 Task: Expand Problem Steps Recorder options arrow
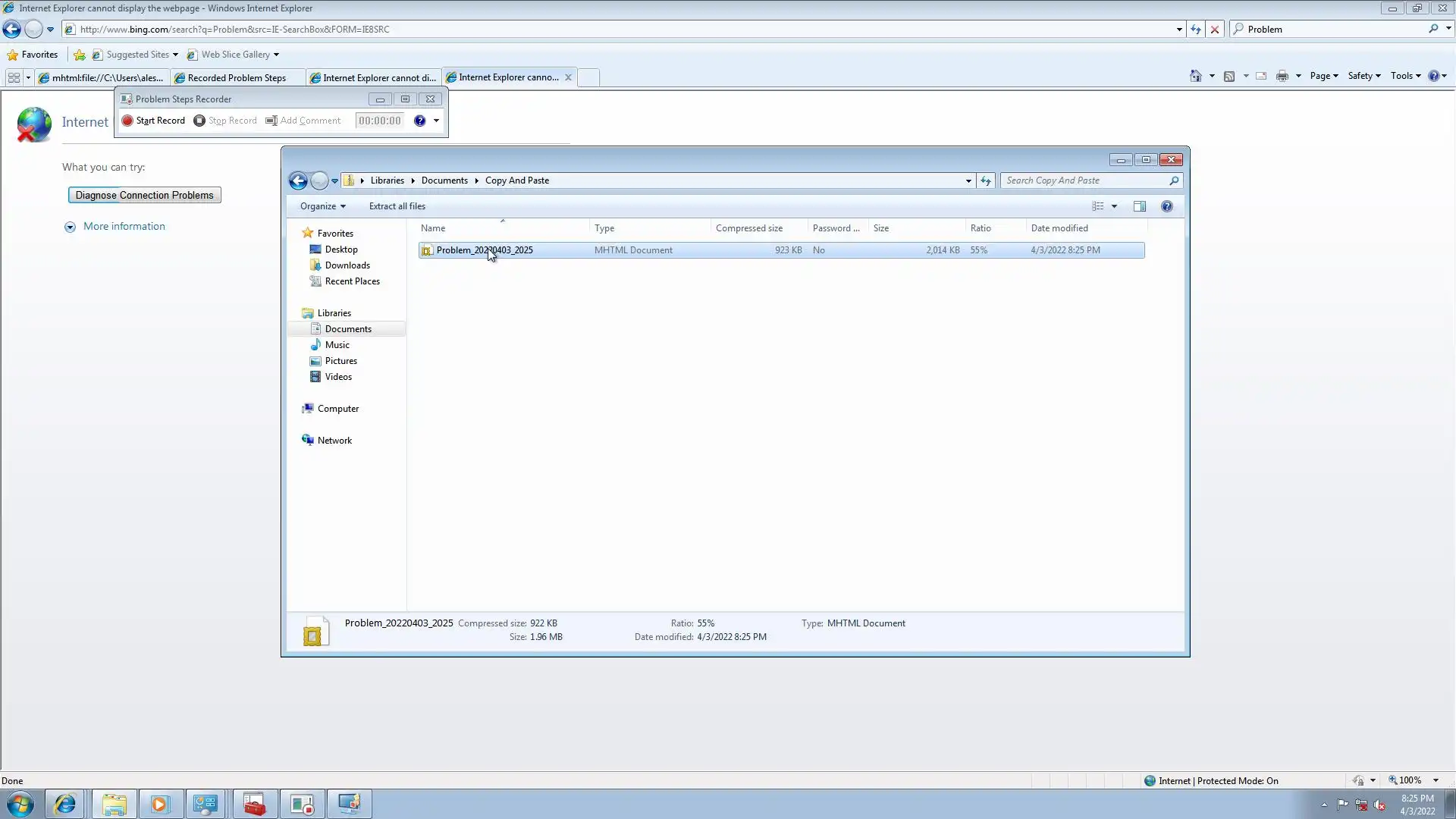coord(436,121)
